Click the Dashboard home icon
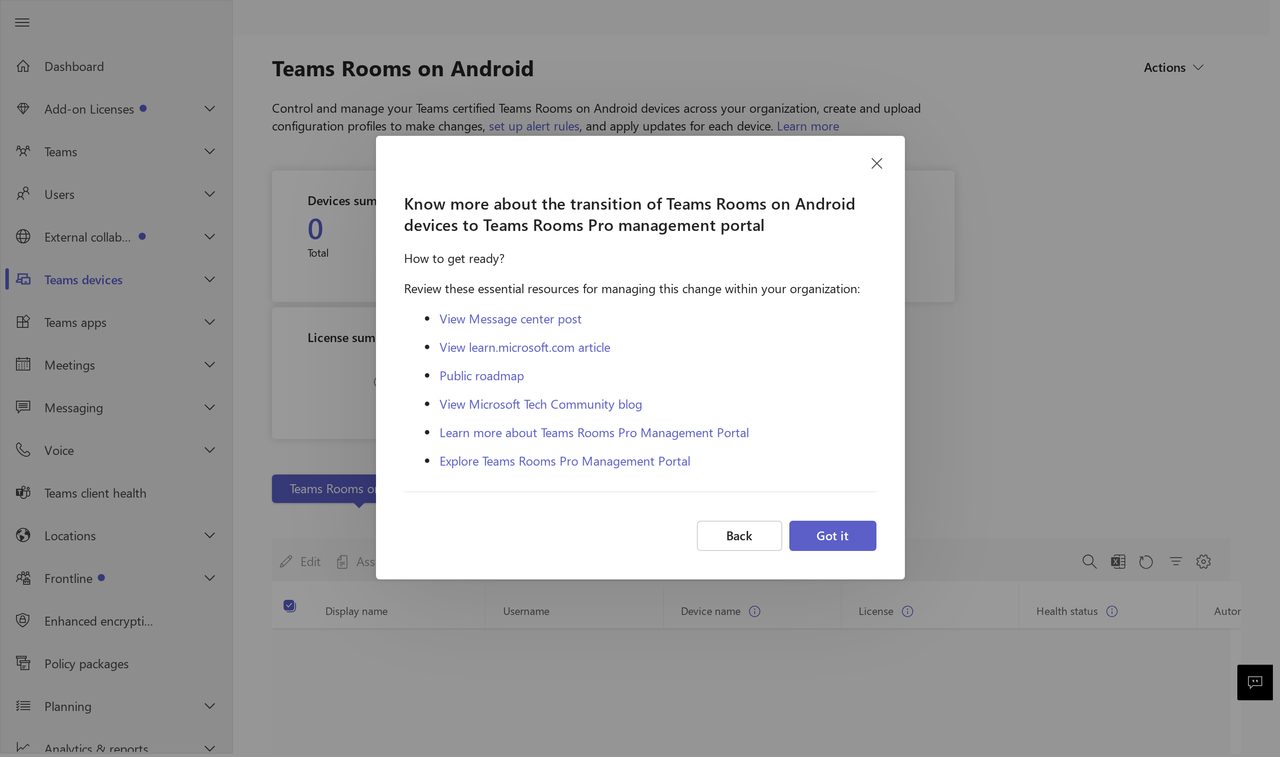The width and height of the screenshot is (1280, 757). [23, 66]
